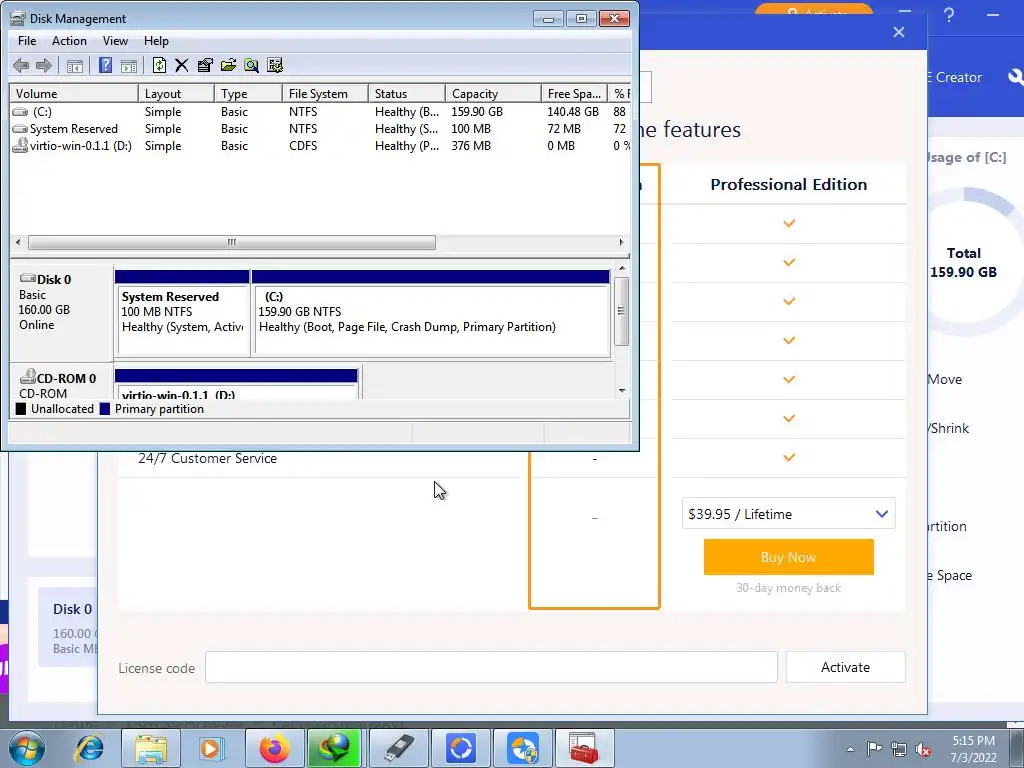The width and height of the screenshot is (1024, 768).
Task: Launch Internet Explorer from the taskbar
Action: coord(89,748)
